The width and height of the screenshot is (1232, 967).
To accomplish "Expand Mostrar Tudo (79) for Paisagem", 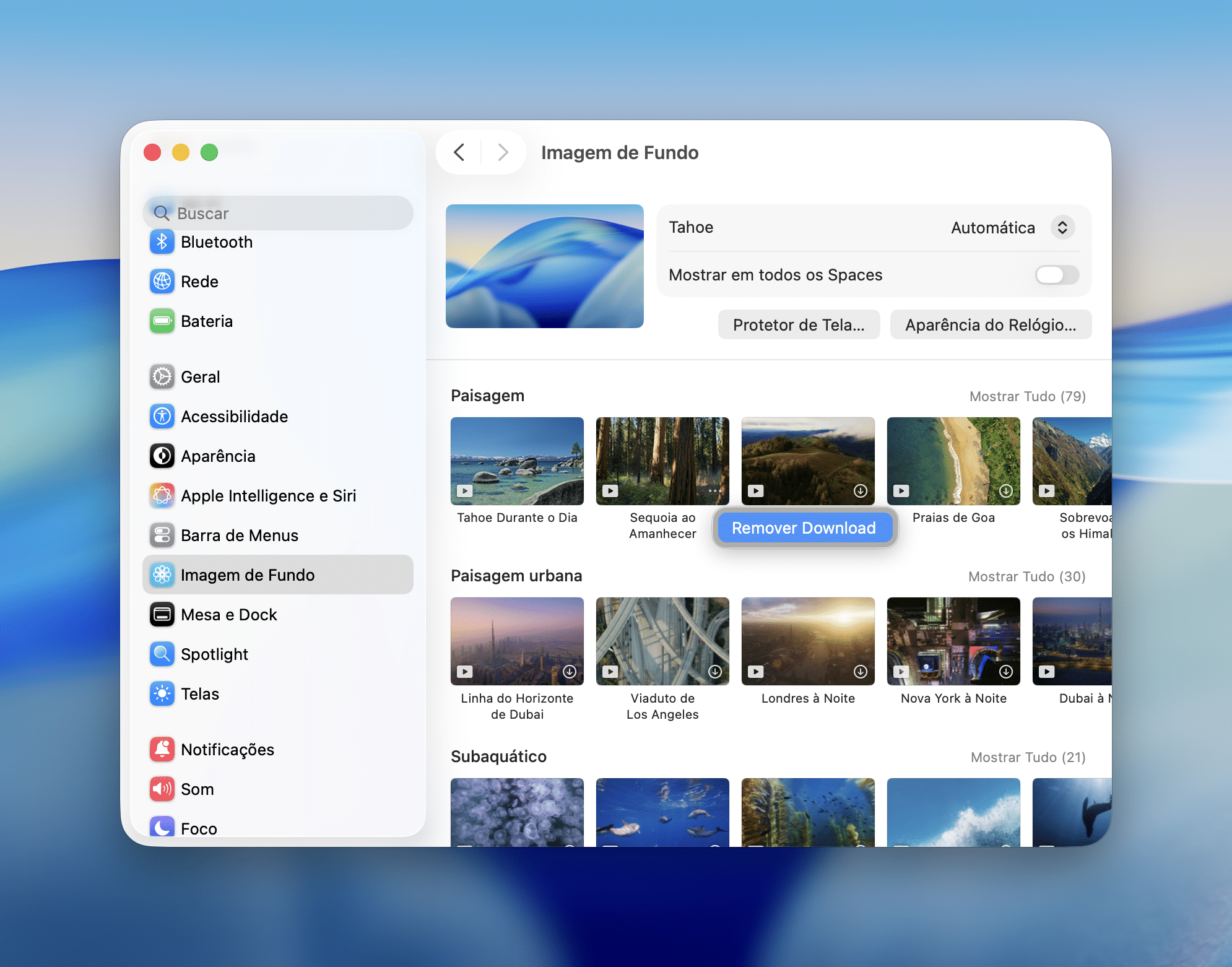I will coord(1027,396).
